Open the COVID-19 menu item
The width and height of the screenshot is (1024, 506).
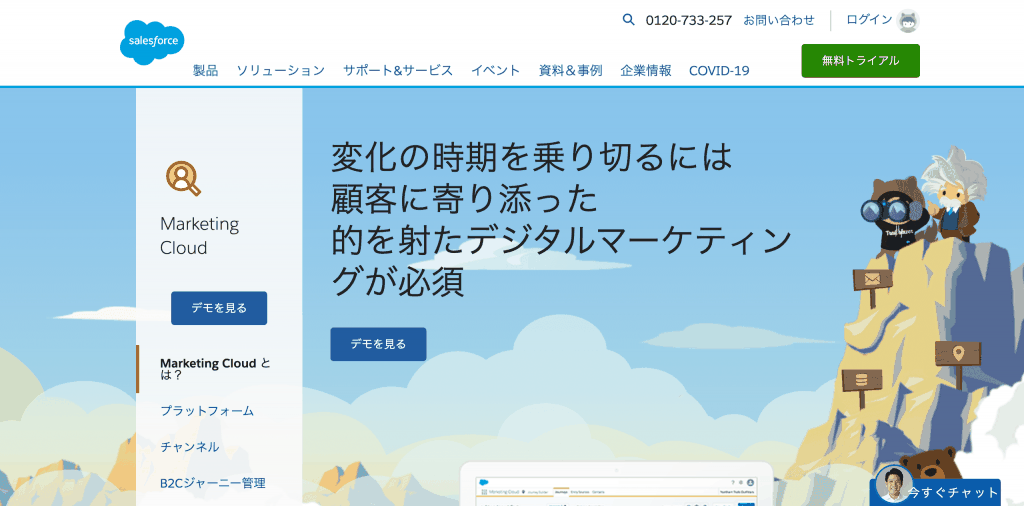pyautogui.click(x=719, y=71)
